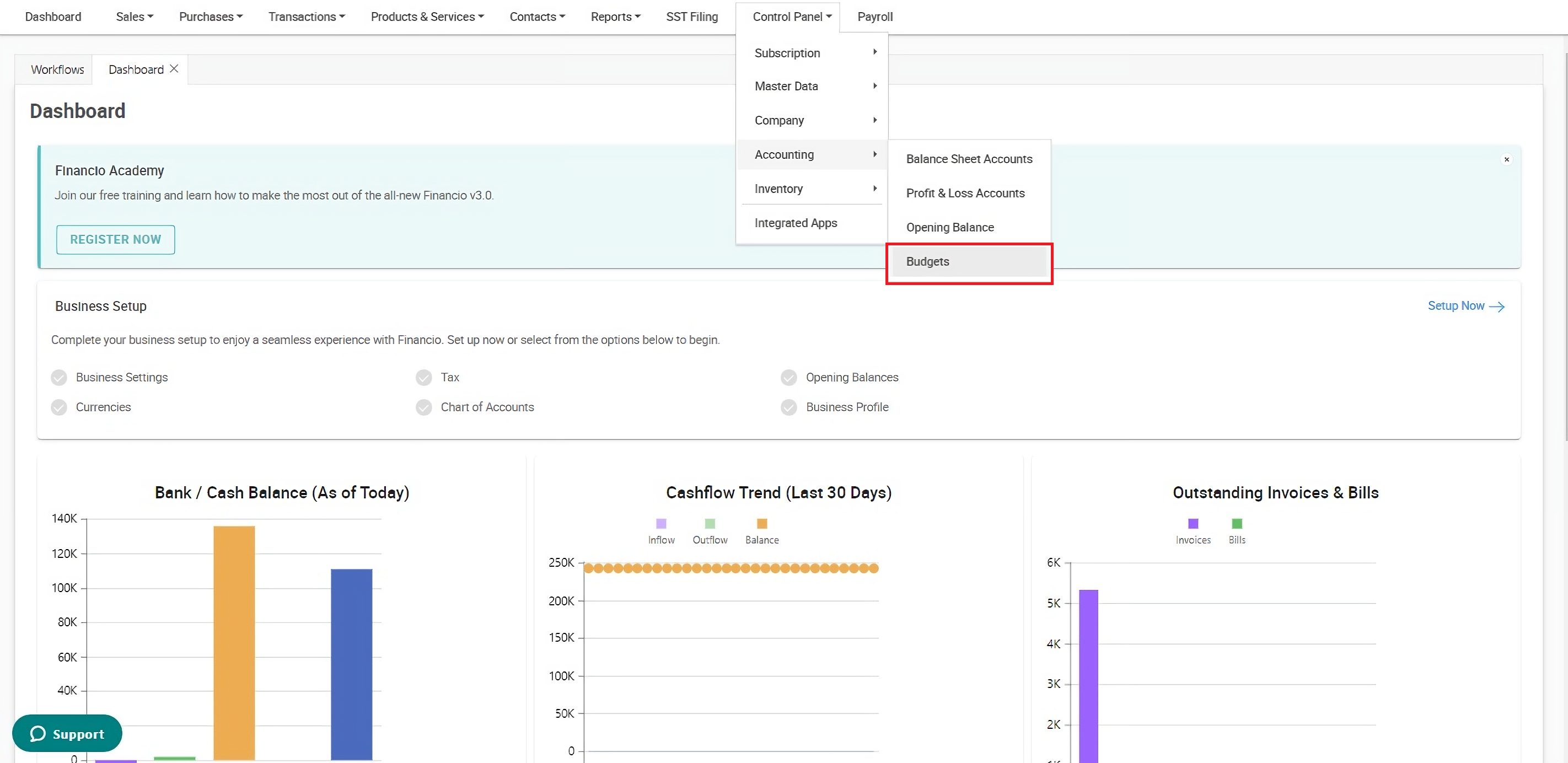Toggle the Currencies check circle

click(x=59, y=407)
